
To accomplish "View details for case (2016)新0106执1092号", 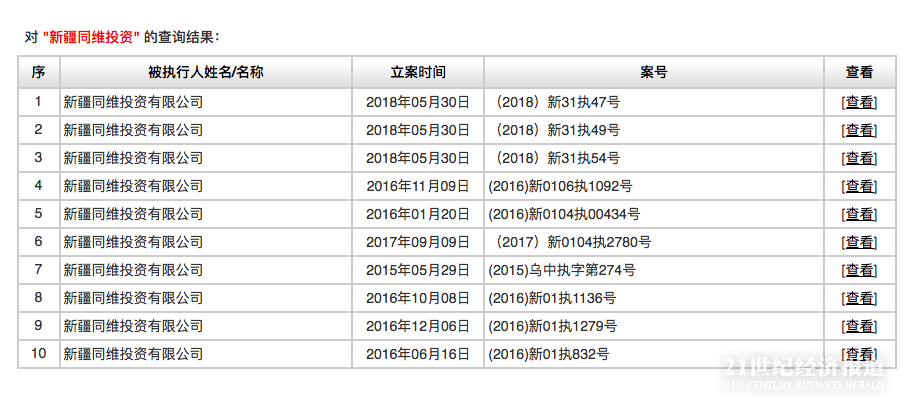I will coord(859,186).
